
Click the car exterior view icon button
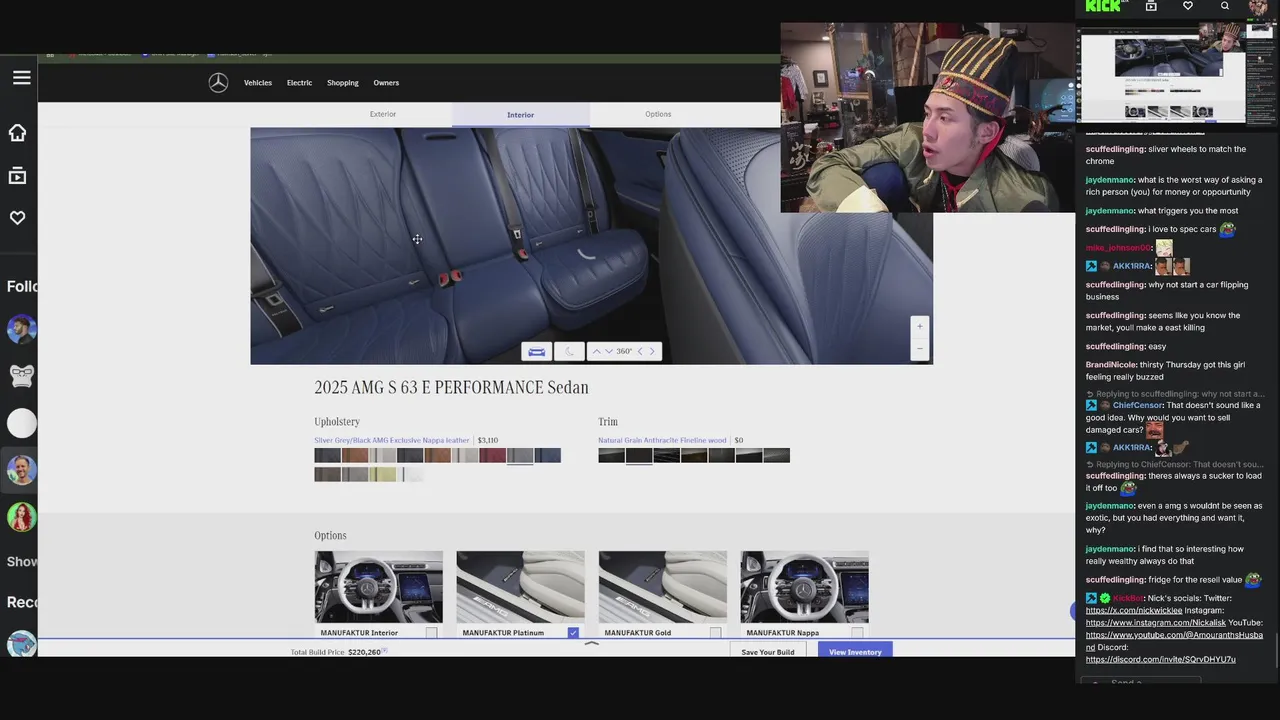pos(536,351)
